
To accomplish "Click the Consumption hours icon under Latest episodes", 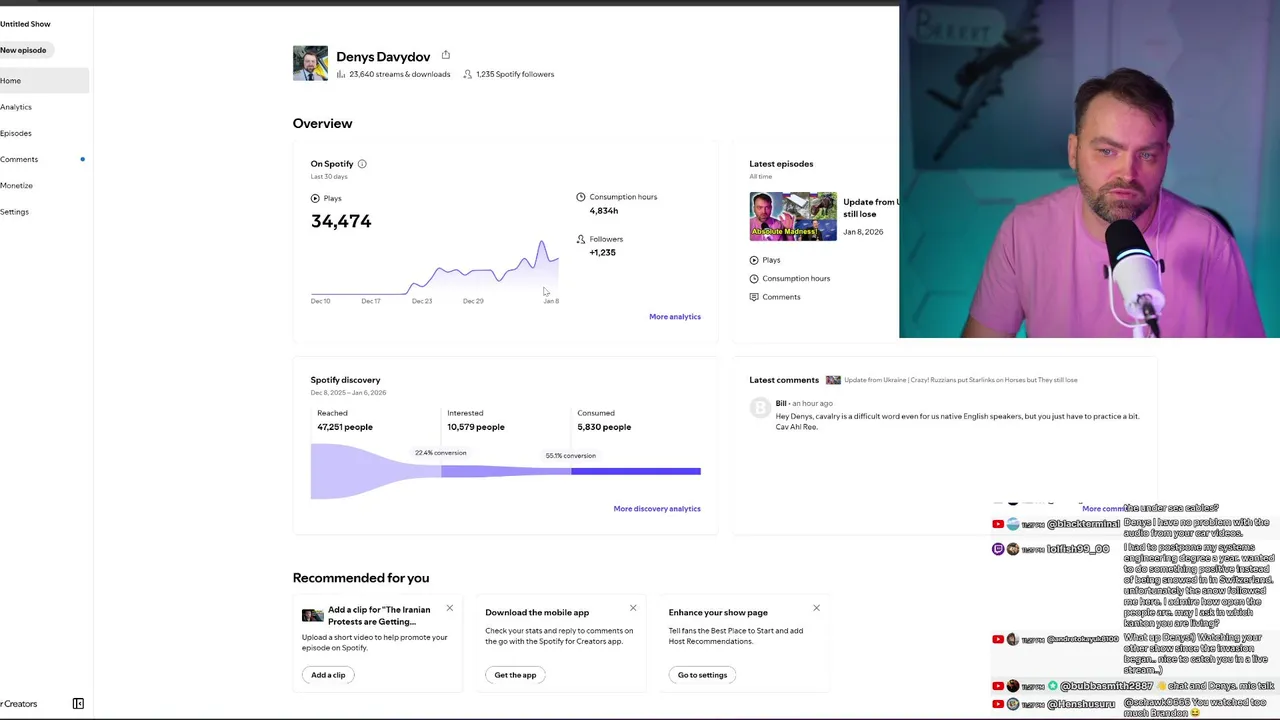I will coord(754,278).
